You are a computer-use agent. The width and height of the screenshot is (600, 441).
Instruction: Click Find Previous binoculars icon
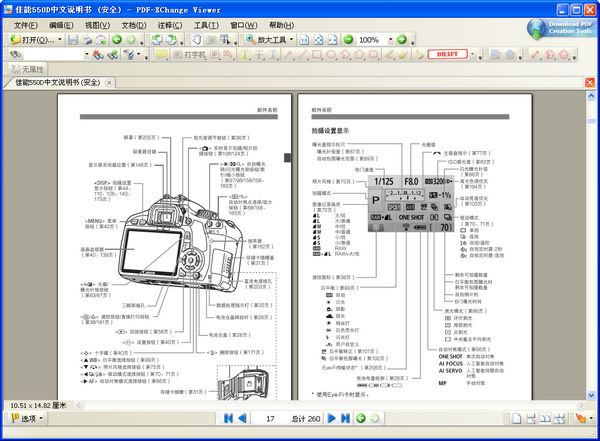tap(98, 55)
